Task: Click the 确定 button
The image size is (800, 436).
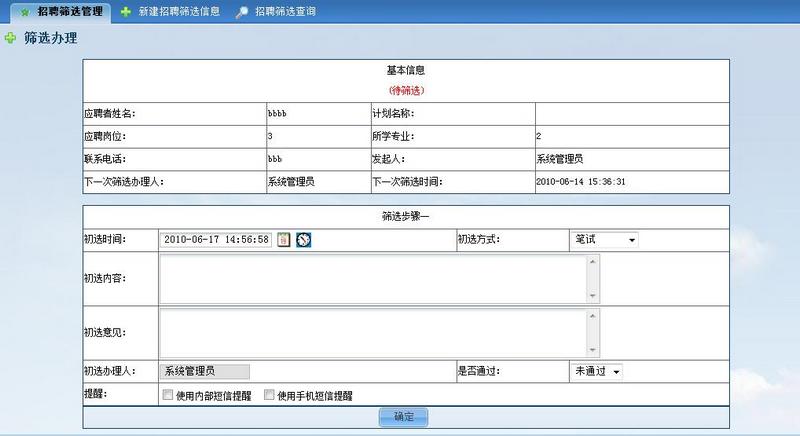Action: click(404, 417)
